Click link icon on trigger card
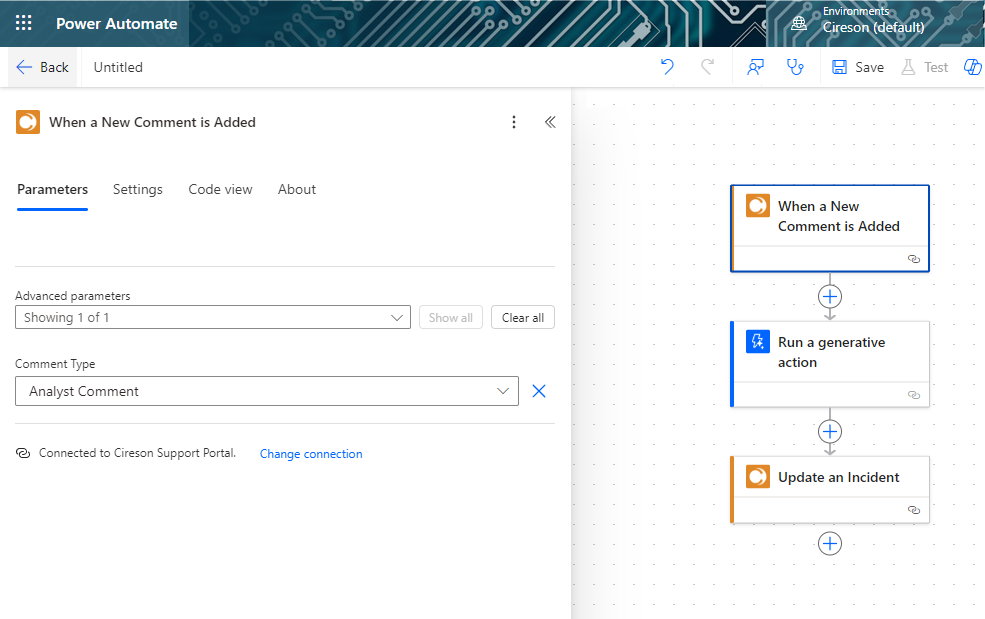The image size is (985, 619). click(x=914, y=259)
